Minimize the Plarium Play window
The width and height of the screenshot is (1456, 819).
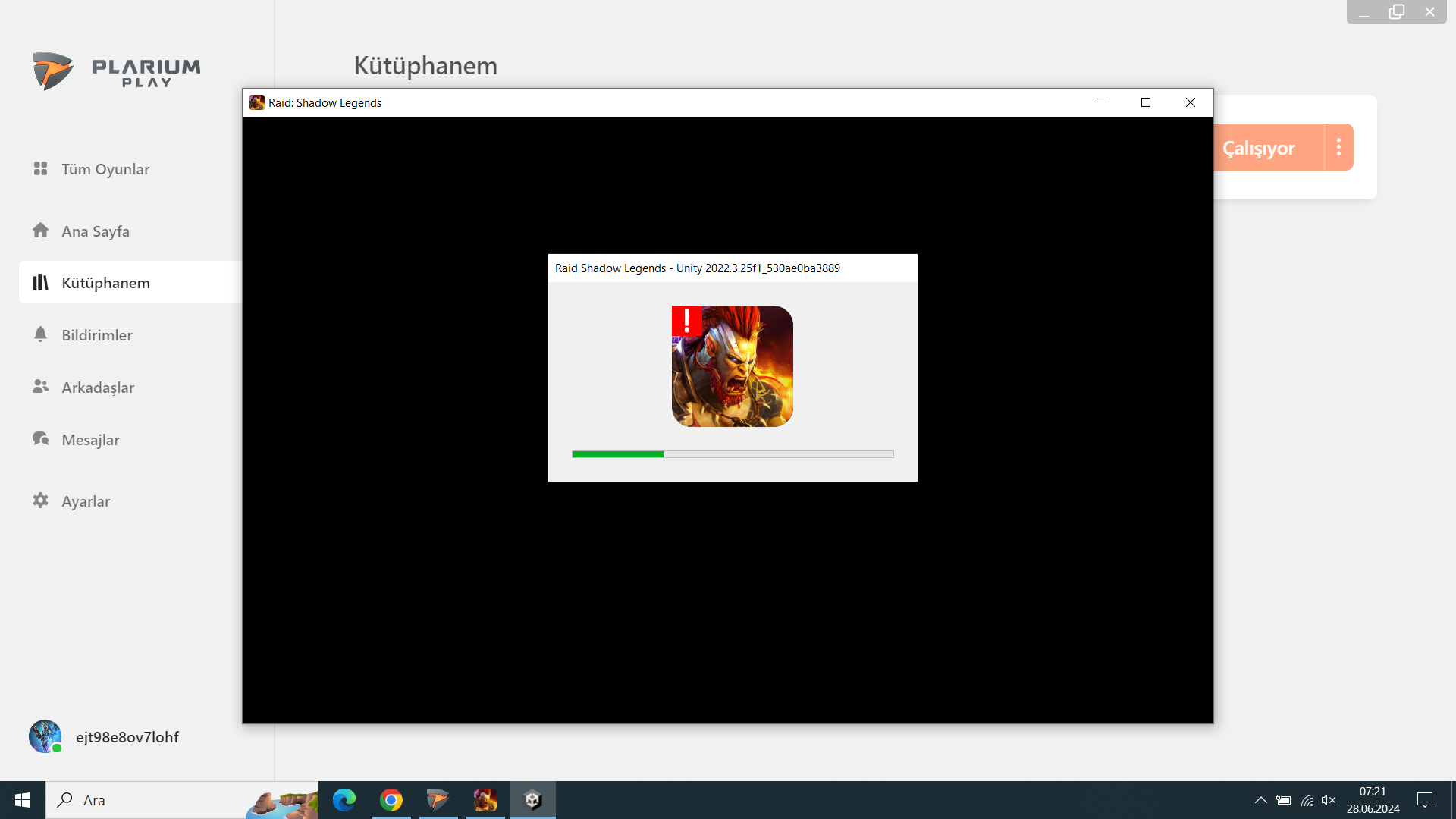point(1363,12)
